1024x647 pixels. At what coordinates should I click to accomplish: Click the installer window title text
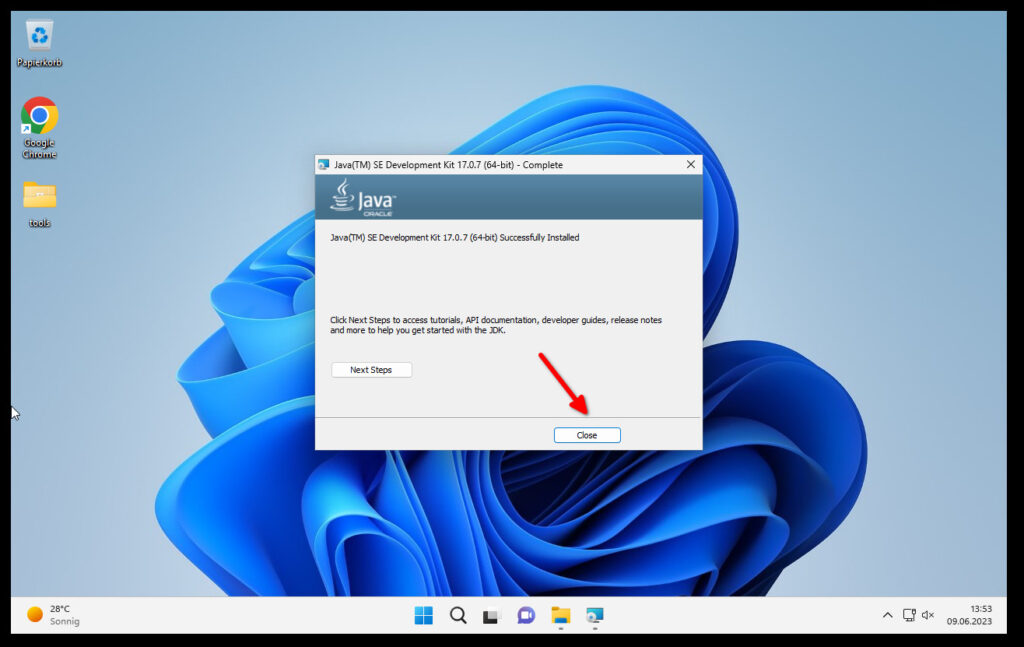449,165
